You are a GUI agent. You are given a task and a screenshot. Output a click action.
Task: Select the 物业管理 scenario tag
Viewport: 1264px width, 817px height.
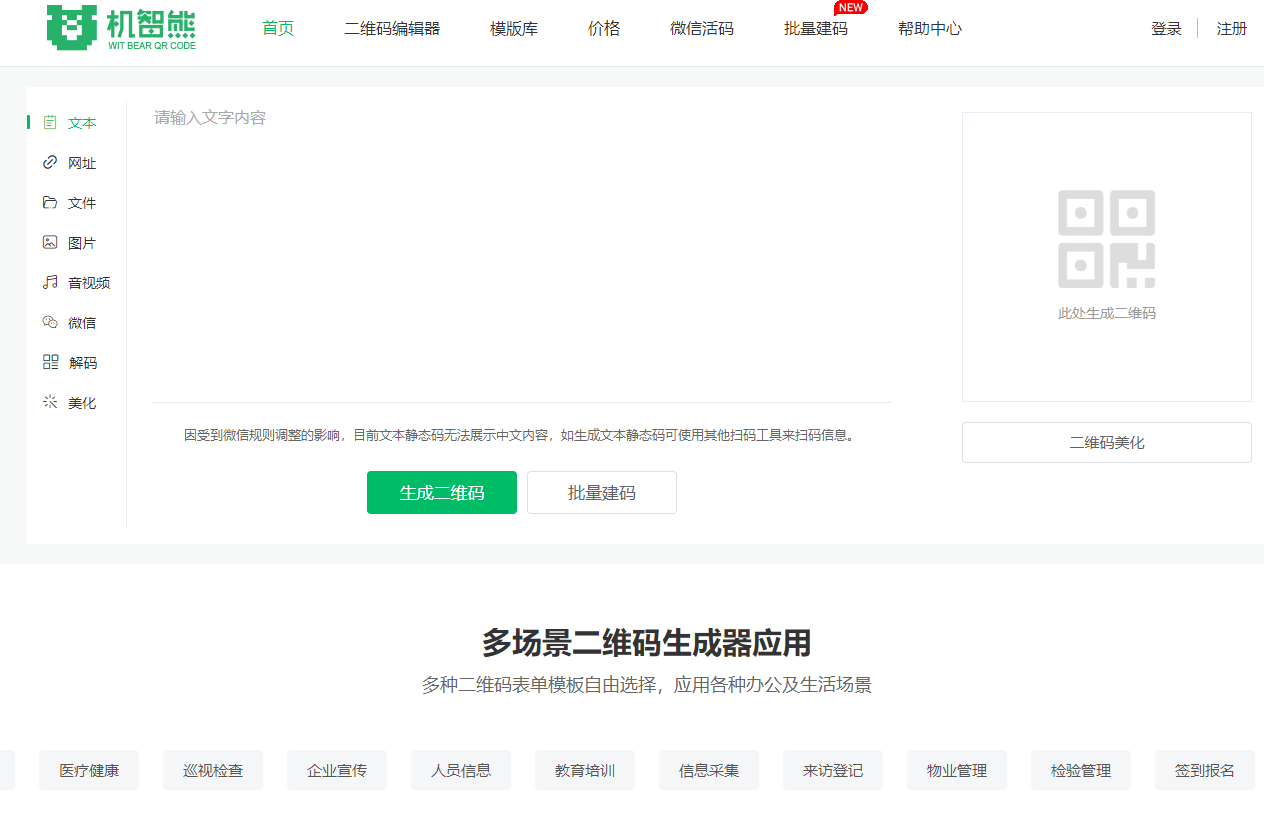click(957, 770)
